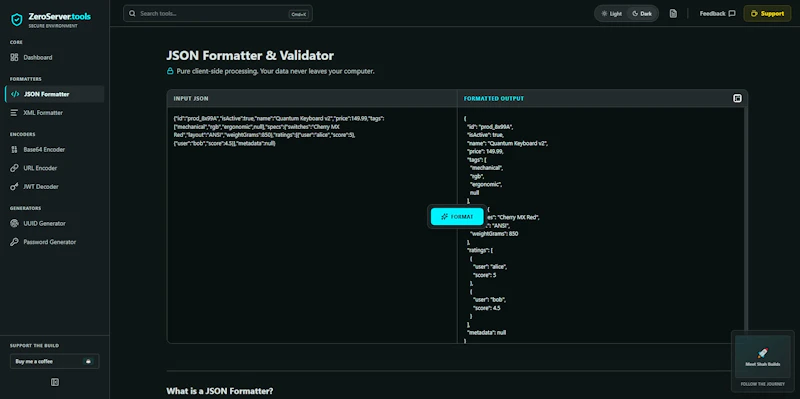
Task: Click inside the Input JSON text area
Action: point(312,225)
